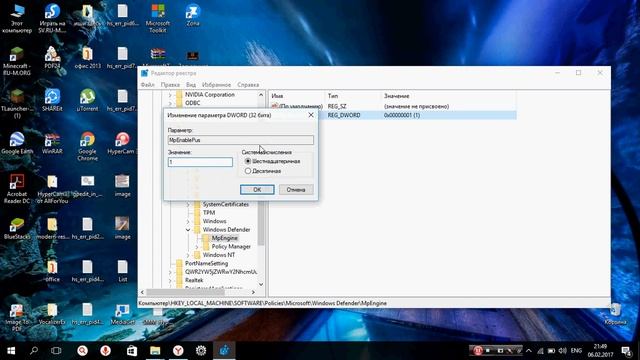
Task: Expand the ODBC registry key
Action: [170, 103]
